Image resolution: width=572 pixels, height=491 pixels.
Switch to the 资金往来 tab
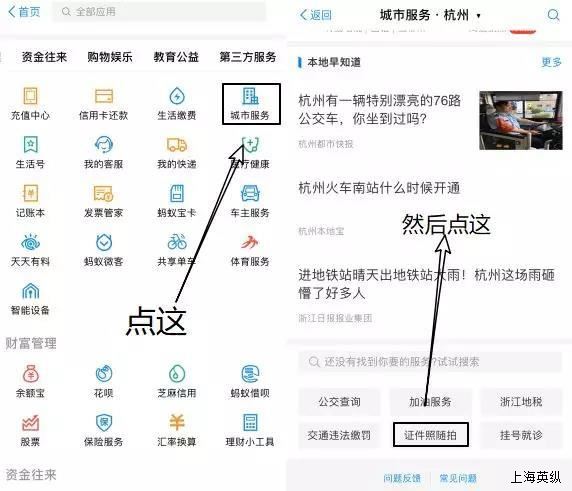[x=44, y=57]
